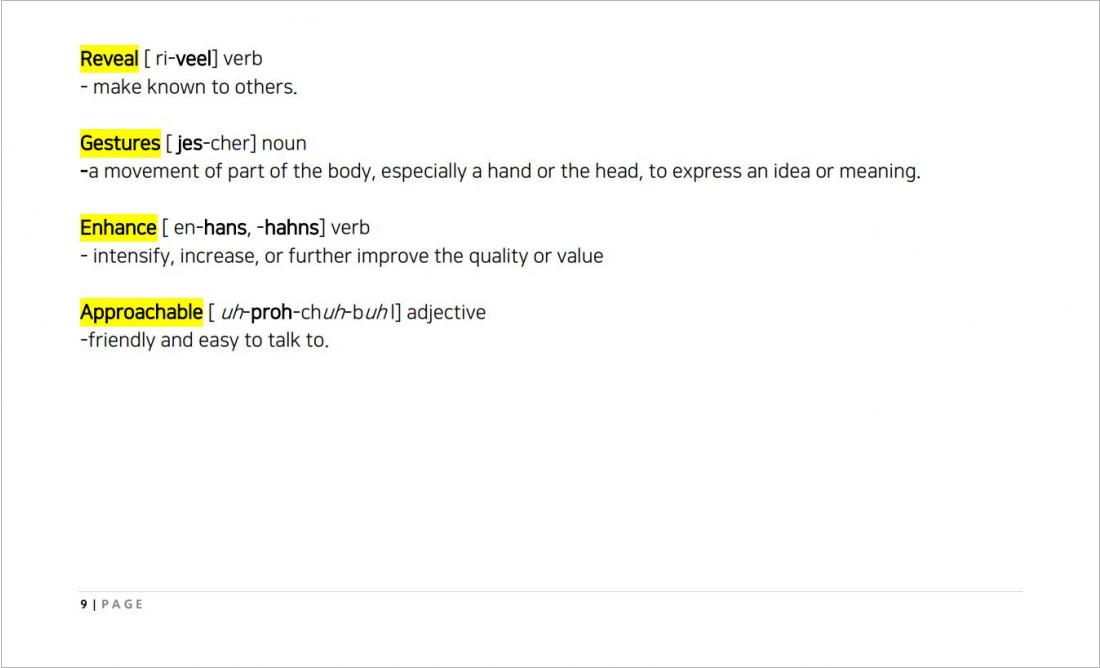The width and height of the screenshot is (1100, 668).
Task: Click the word 'verb' after Reveal
Action: [x=243, y=58]
